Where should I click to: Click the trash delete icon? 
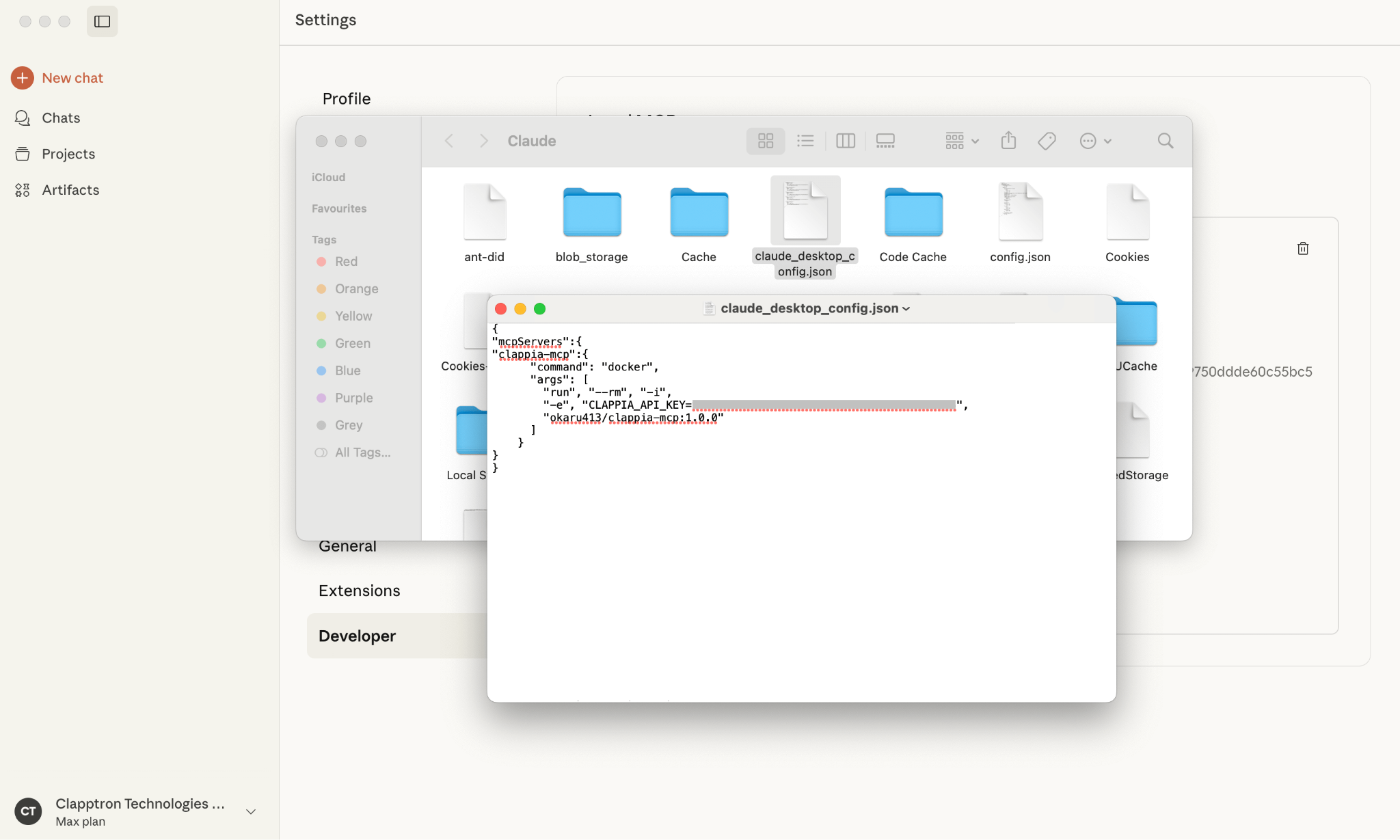click(x=1303, y=248)
